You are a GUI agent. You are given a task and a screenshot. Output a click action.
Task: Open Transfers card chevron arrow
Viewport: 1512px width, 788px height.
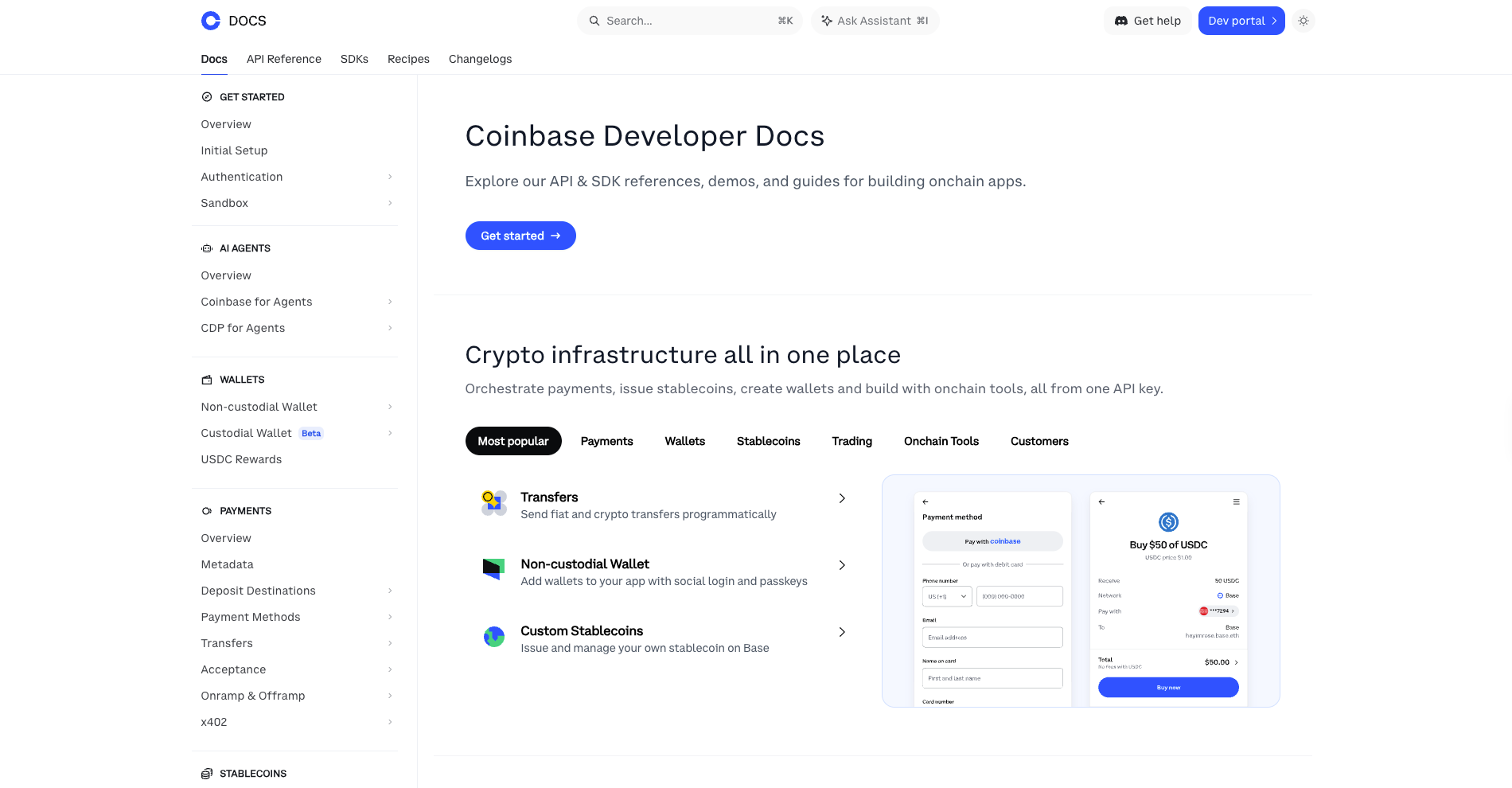tap(842, 498)
